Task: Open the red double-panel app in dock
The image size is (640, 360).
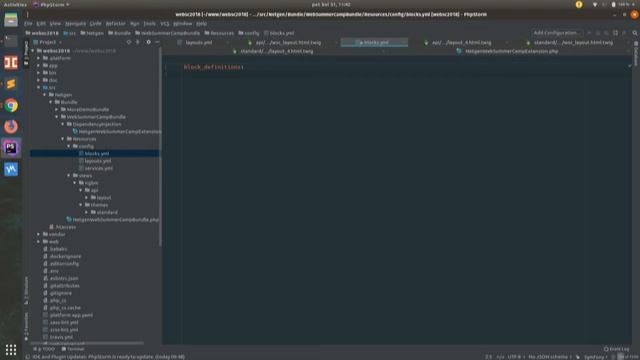Action: click(11, 62)
